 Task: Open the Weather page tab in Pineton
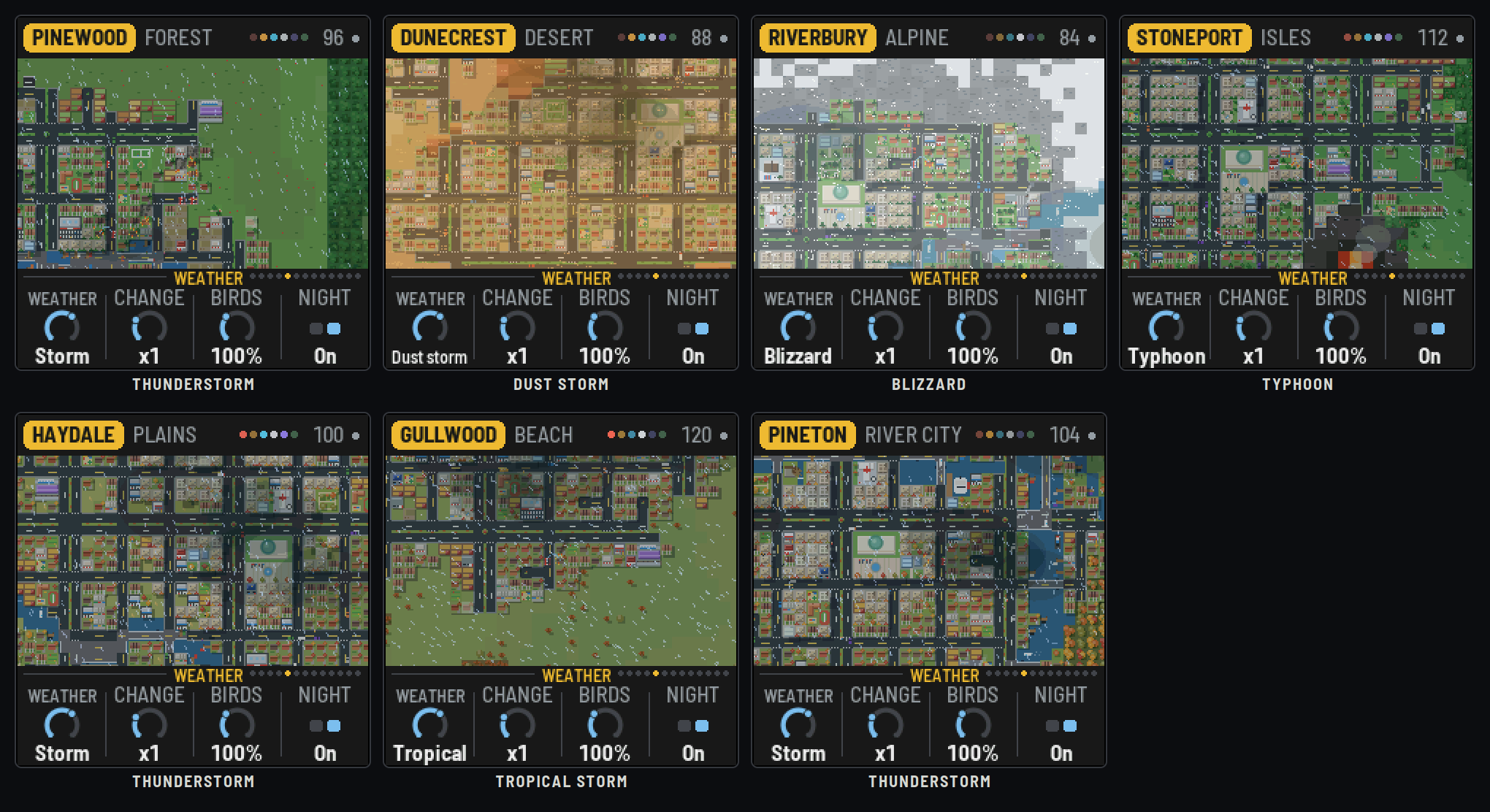click(944, 675)
